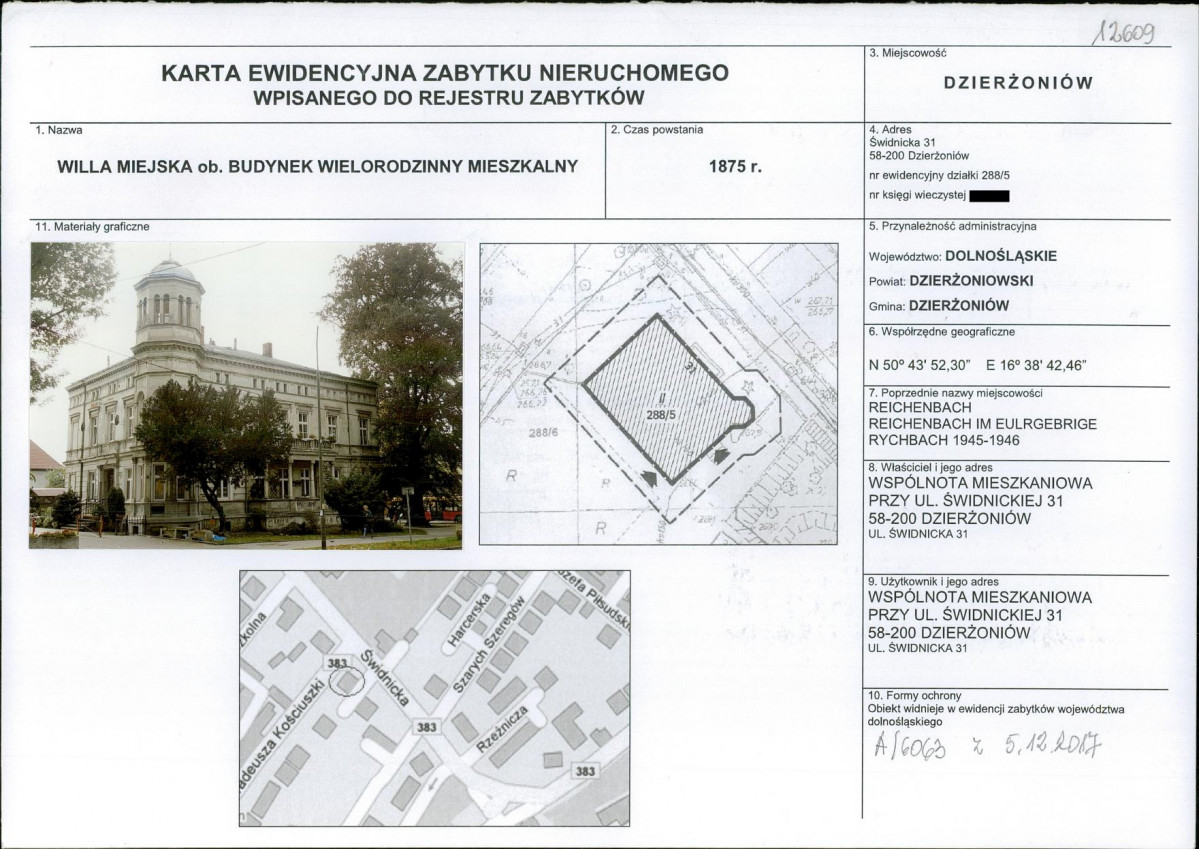The image size is (1199, 849).
Task: Click the cadastral plot plan drawing
Action: (x=658, y=394)
